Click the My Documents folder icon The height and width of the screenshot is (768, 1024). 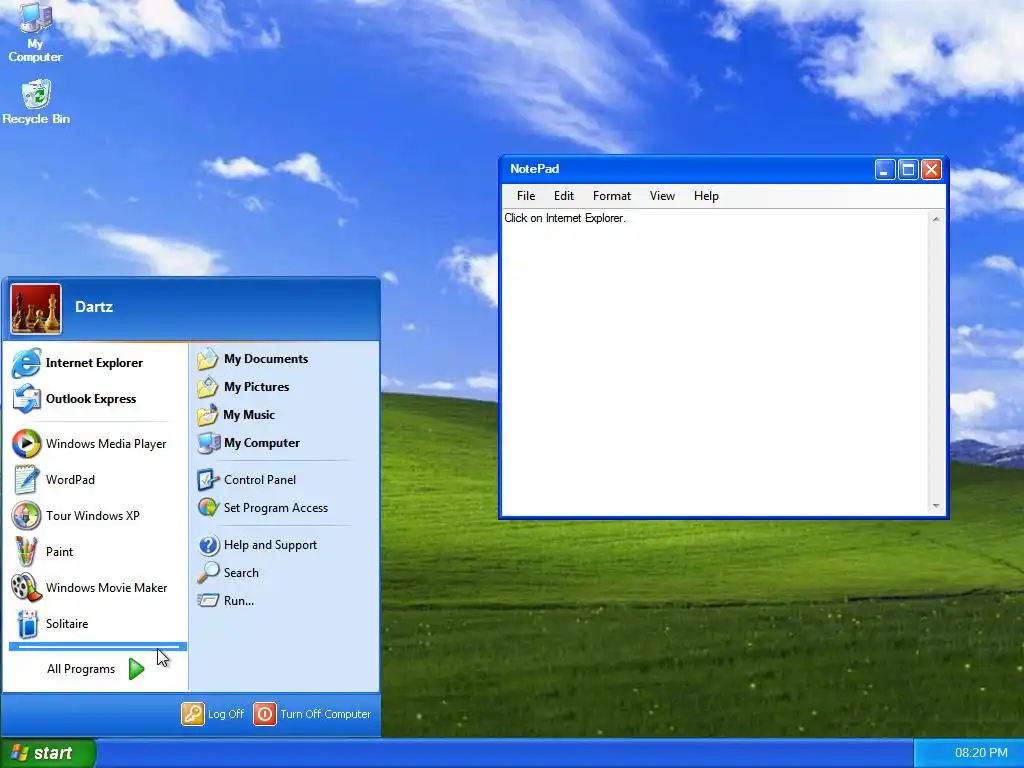[208, 359]
